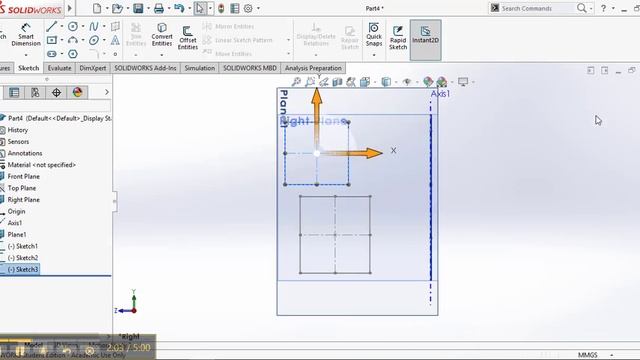
Task: Click Zoom to Area icon
Action: coord(310,82)
